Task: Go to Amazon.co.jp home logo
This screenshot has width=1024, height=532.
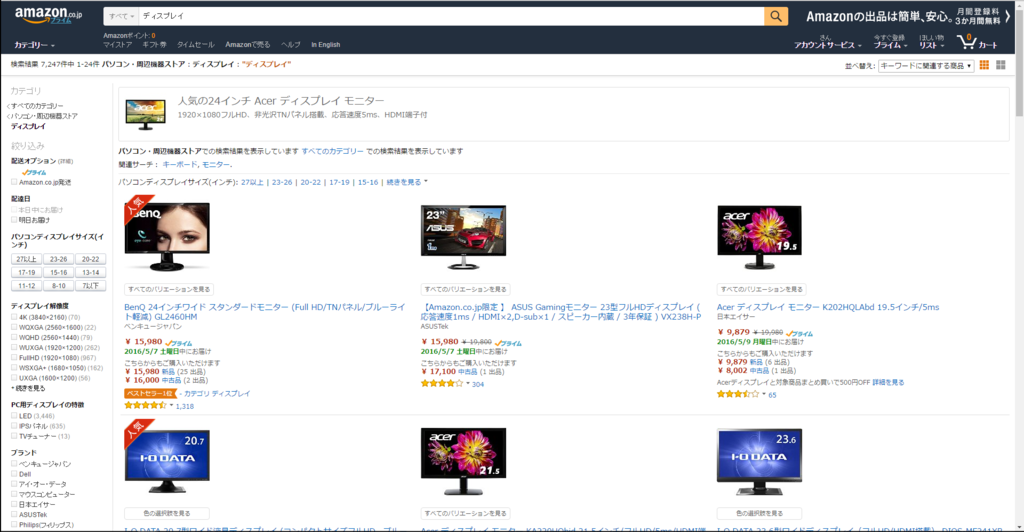Action: 48,15
